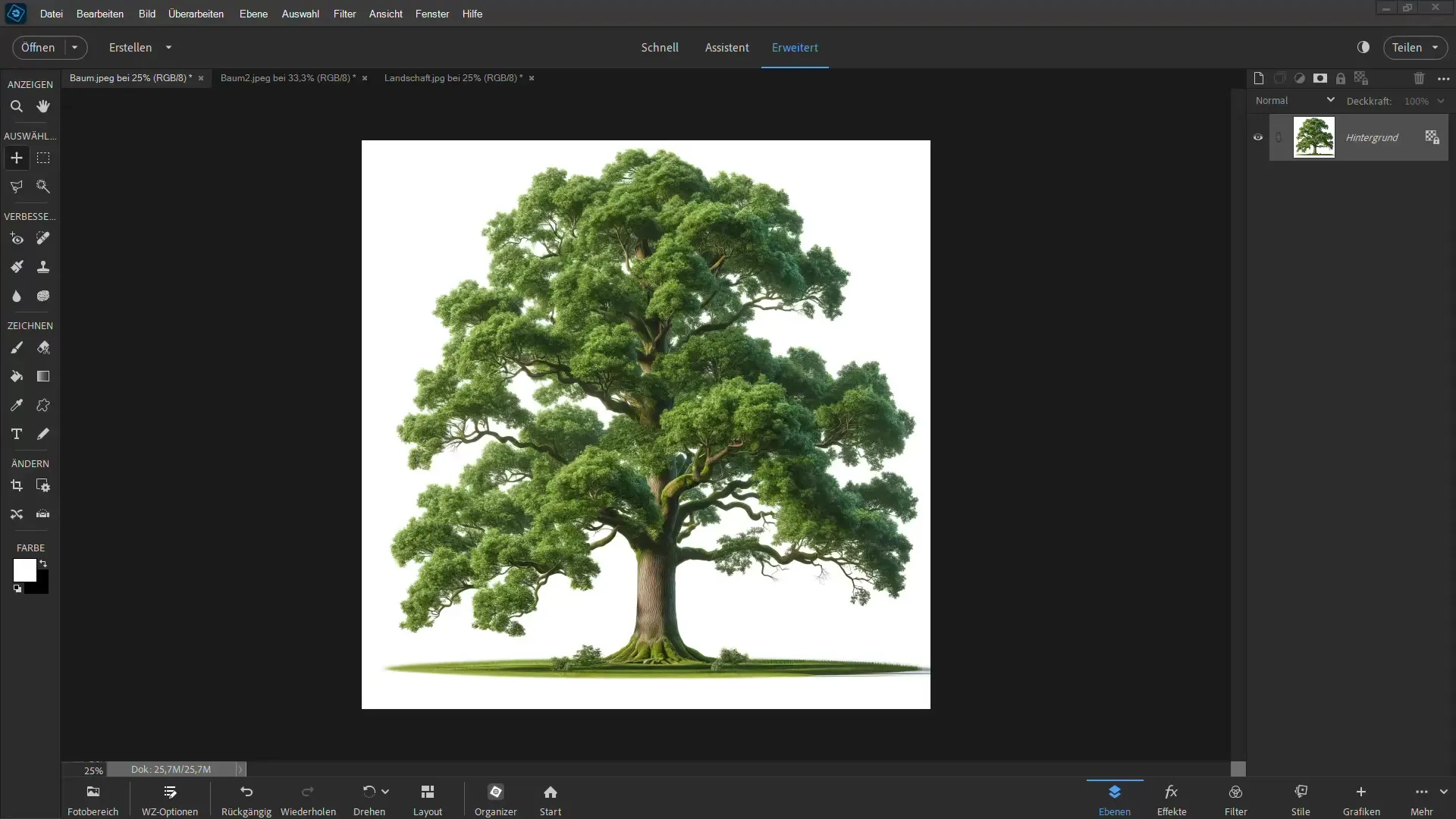Select the Hintergrund layer thumbnail
Image resolution: width=1456 pixels, height=819 pixels.
pyautogui.click(x=1314, y=137)
